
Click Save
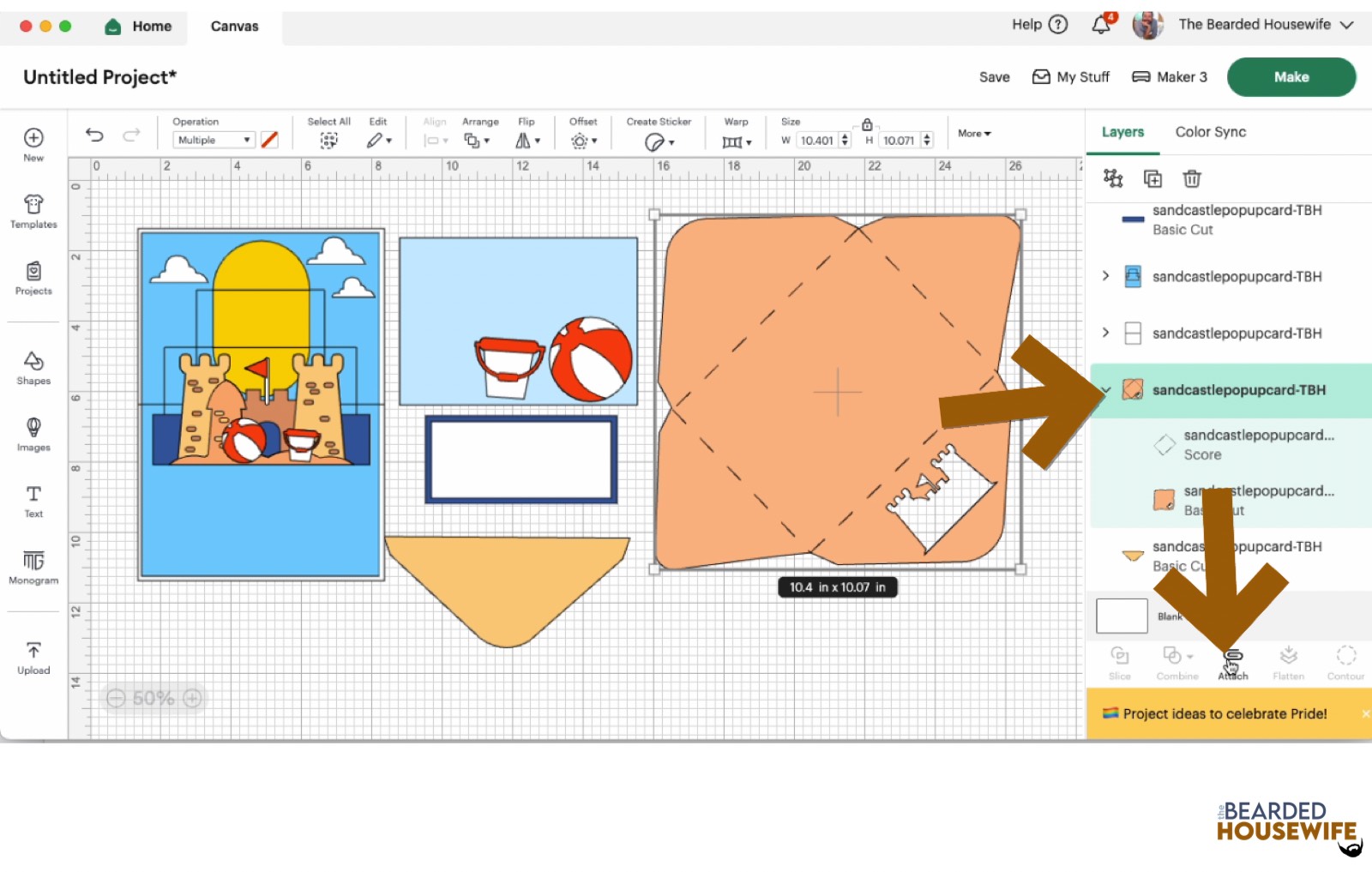point(995,77)
